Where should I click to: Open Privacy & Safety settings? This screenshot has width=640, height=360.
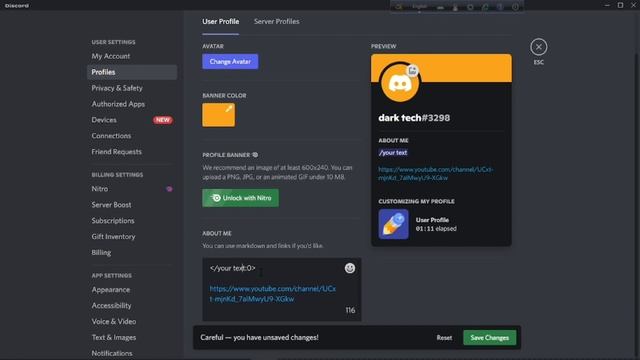(x=132, y=88)
